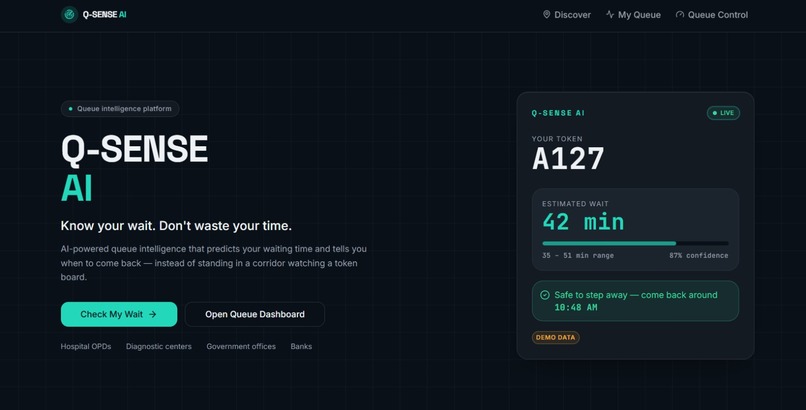This screenshot has height=410, width=806.
Task: Click the Queue intelligence platform badge
Action: pos(120,108)
